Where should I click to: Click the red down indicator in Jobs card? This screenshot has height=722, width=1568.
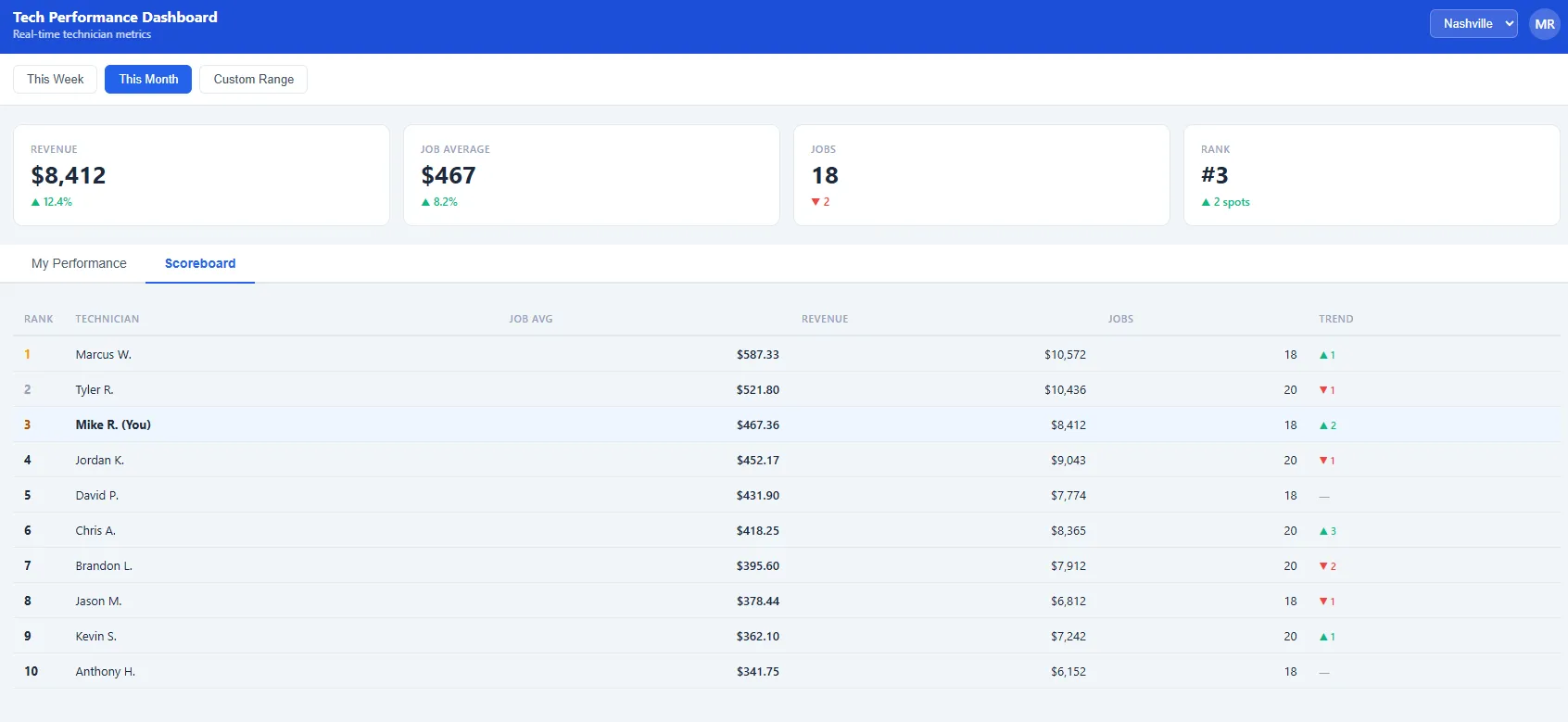[816, 202]
